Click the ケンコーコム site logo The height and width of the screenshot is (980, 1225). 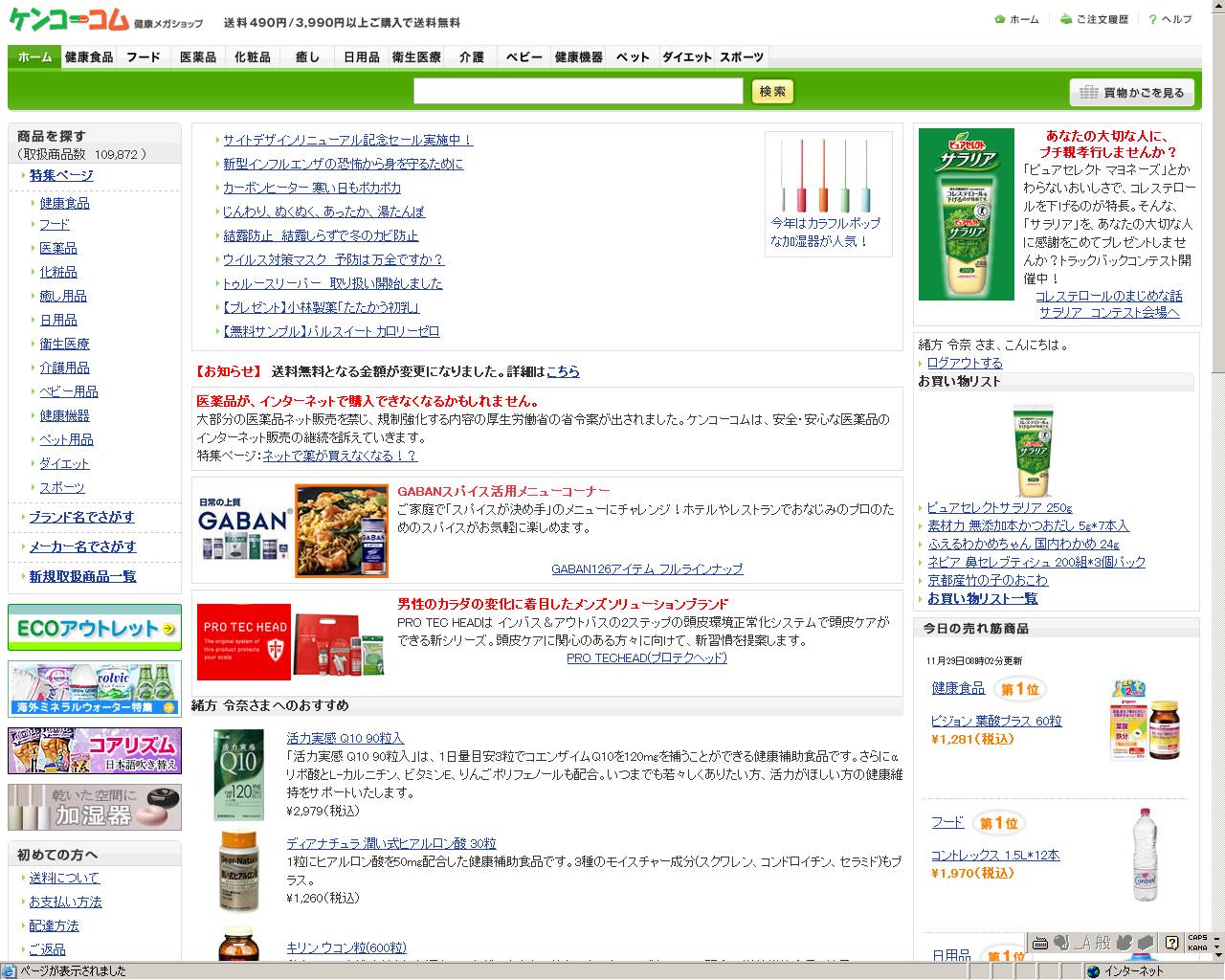(67, 19)
